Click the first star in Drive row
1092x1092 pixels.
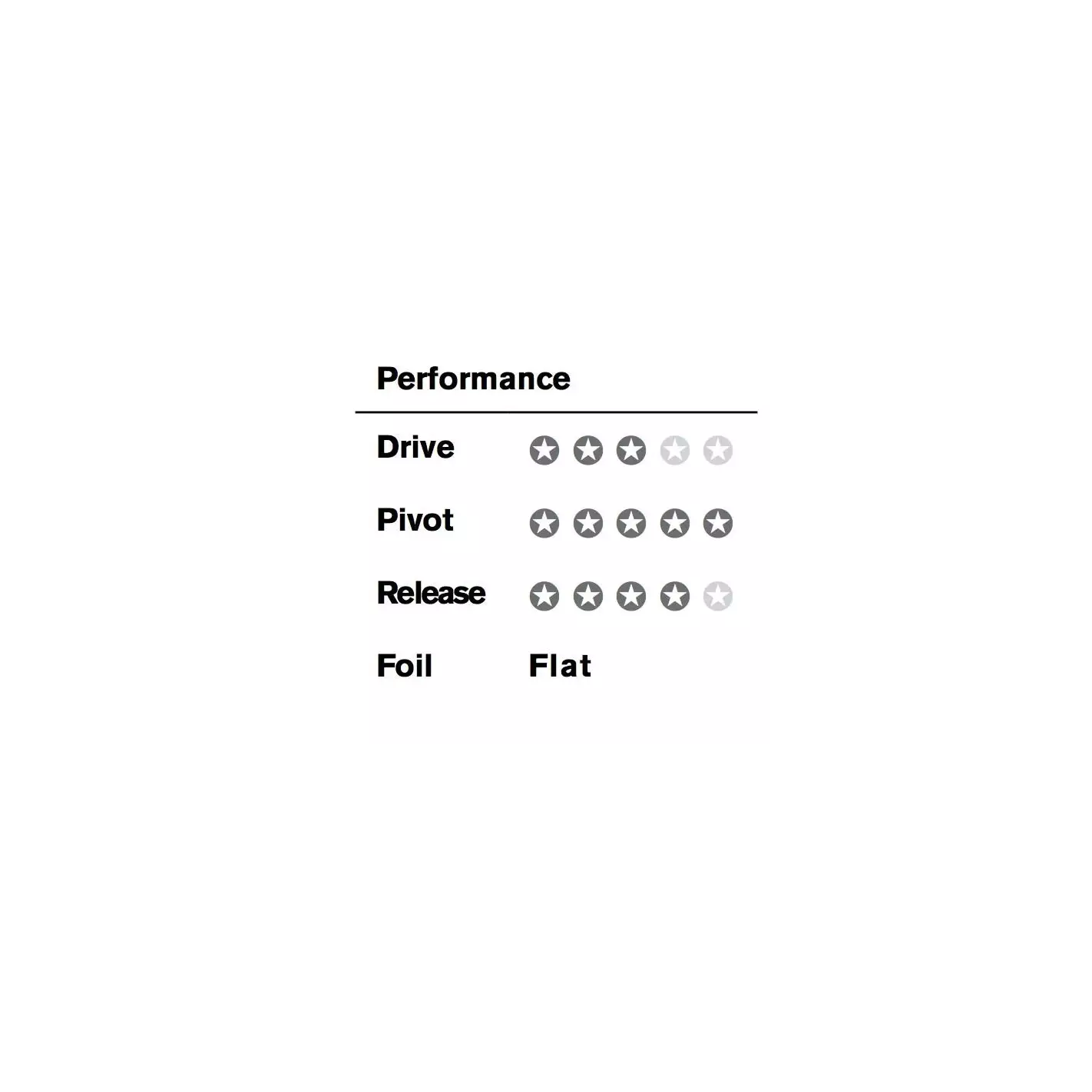coord(544,450)
